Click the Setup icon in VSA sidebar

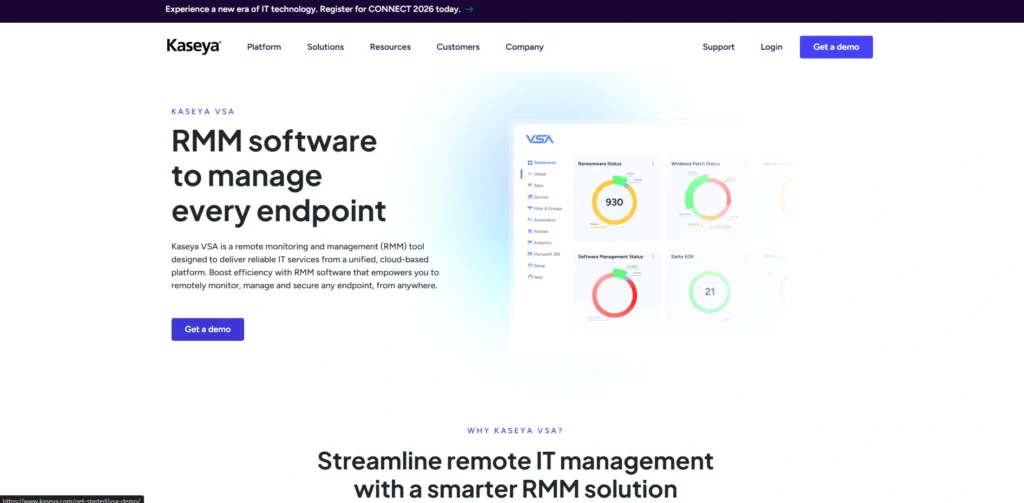(x=530, y=266)
